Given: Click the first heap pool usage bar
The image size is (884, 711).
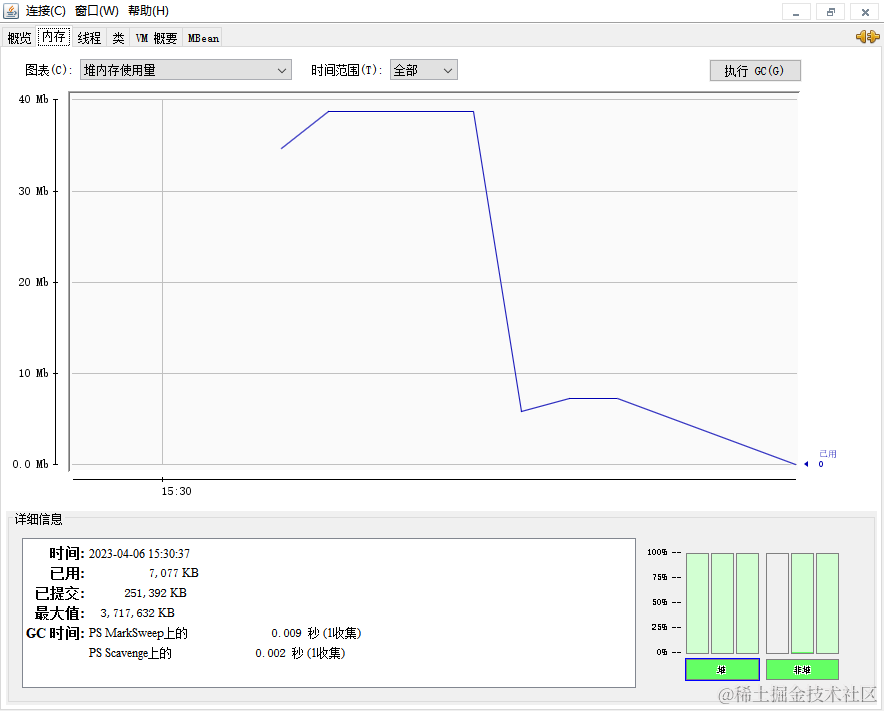Looking at the screenshot, I should click(697, 603).
